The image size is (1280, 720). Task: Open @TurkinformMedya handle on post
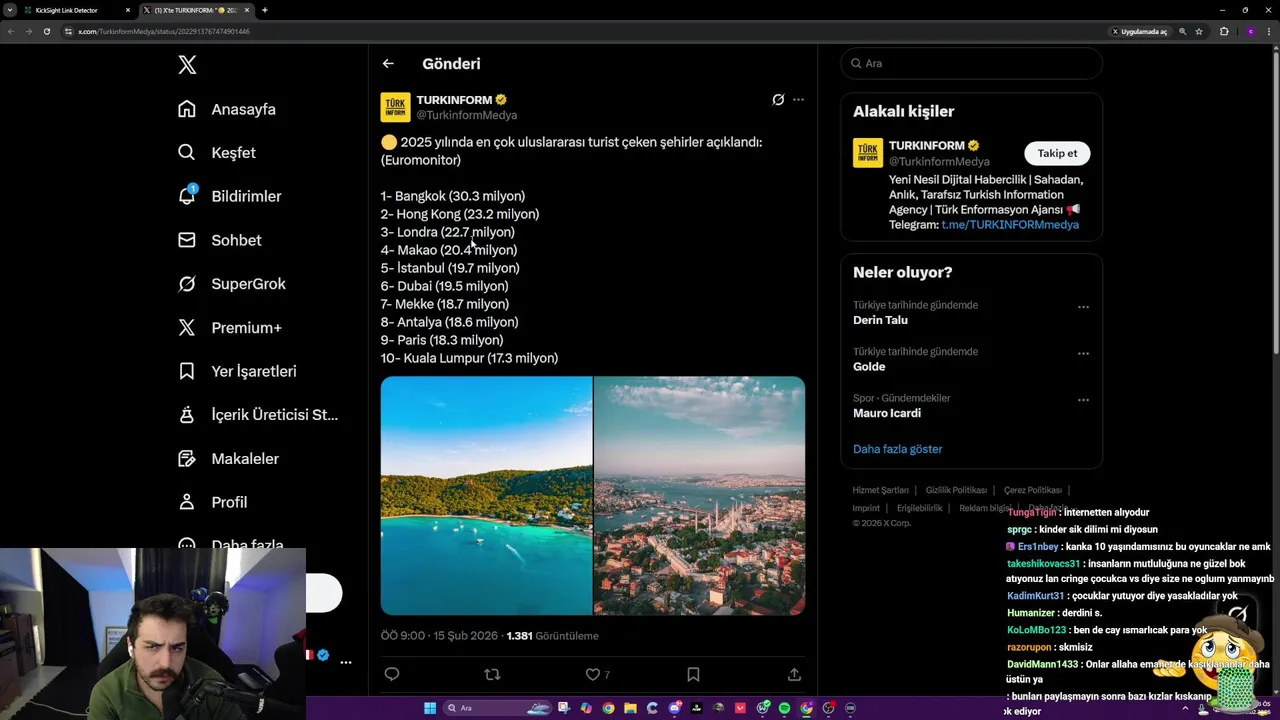coord(466,115)
